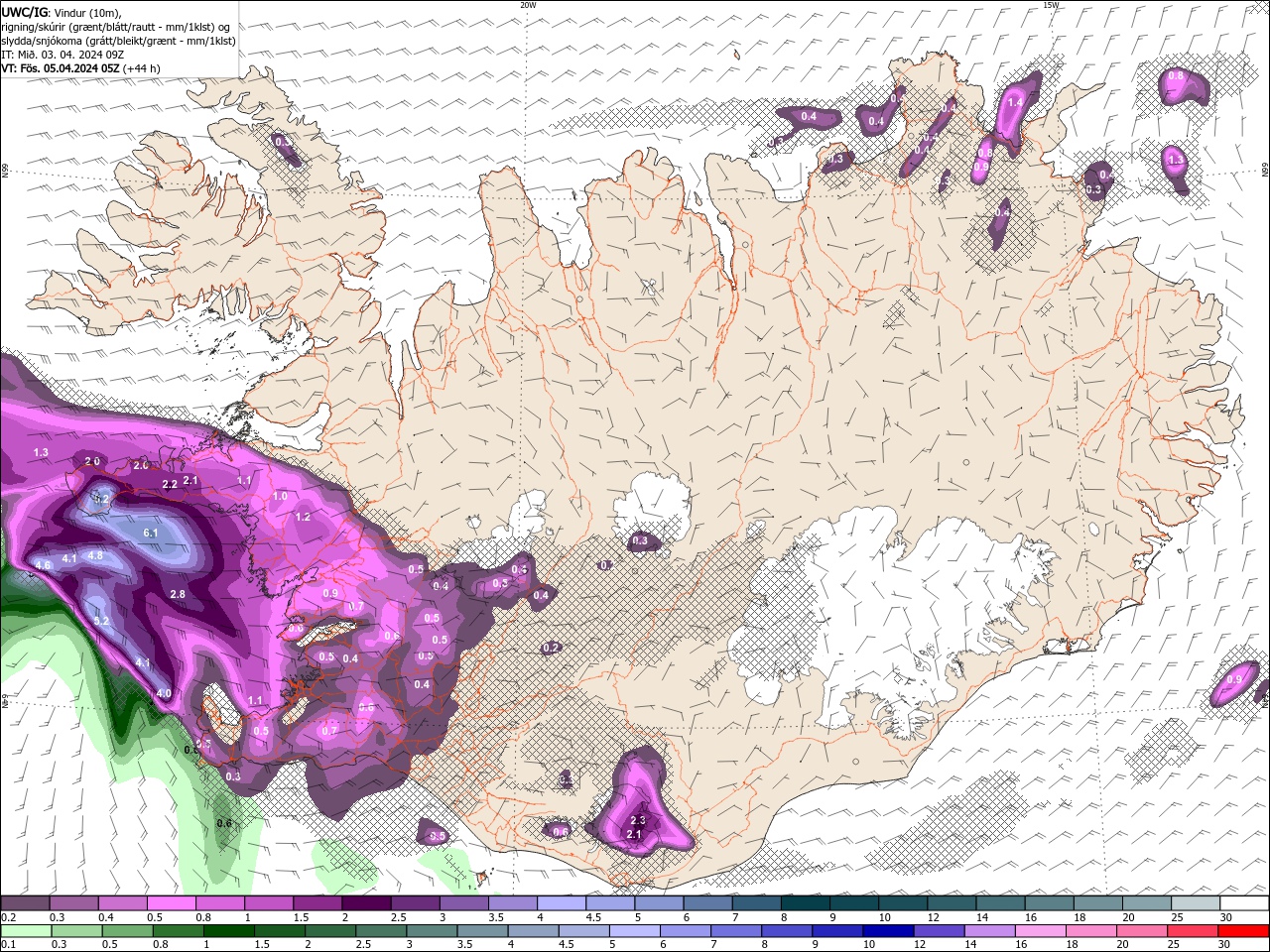The width and height of the screenshot is (1270, 952).
Task: Click the 'slydda/snjókoma (grátt/bleikt/grænt' description line
Action: click(118, 41)
